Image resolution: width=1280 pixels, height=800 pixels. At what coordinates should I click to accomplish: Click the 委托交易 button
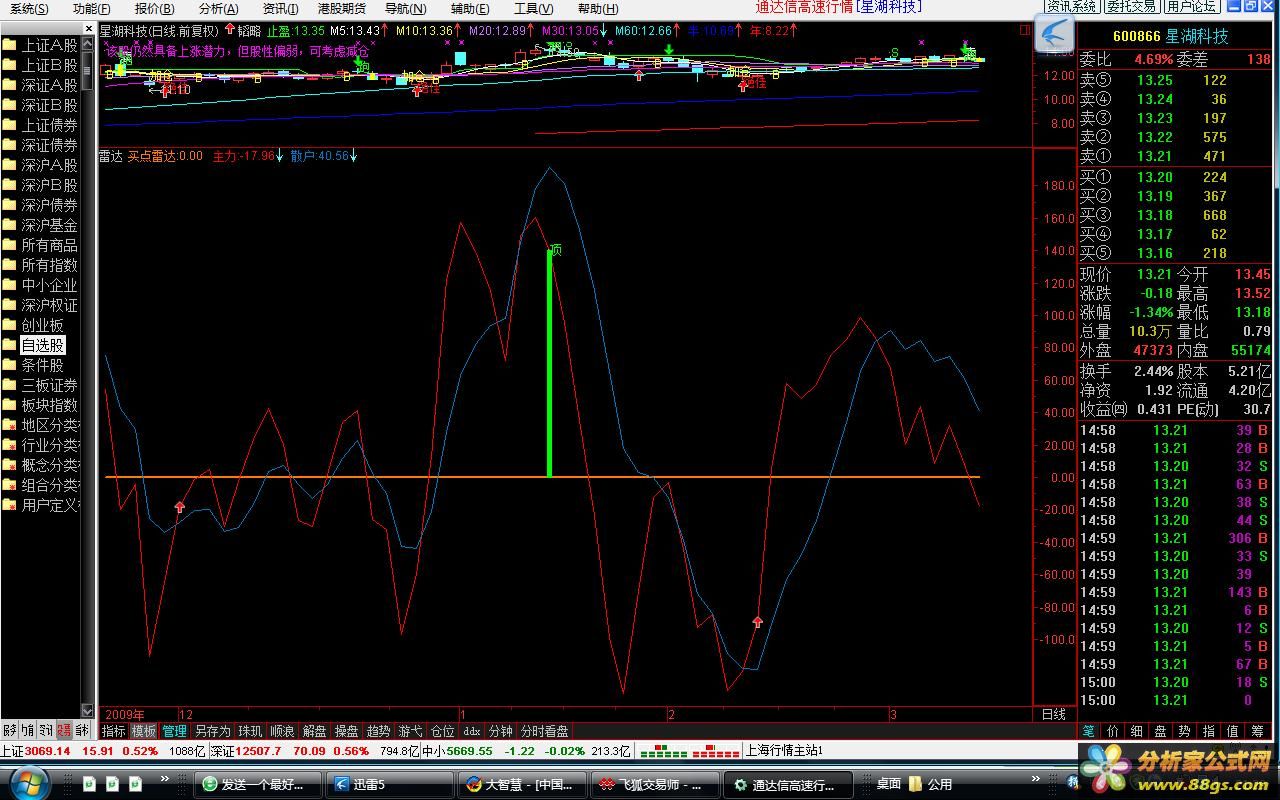tap(1131, 7)
